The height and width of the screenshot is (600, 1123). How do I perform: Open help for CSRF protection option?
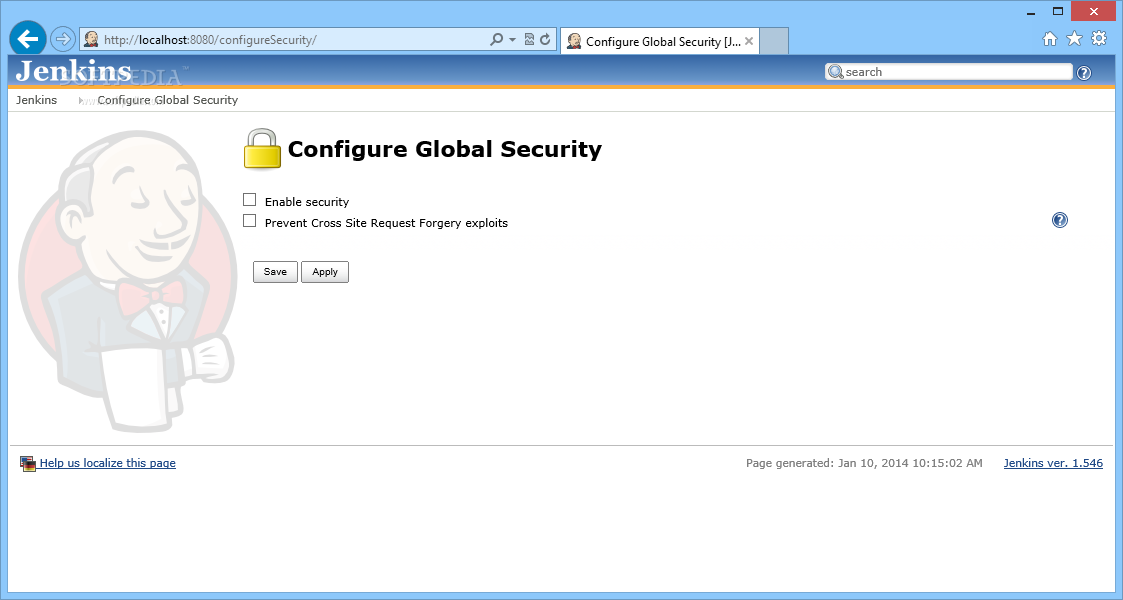point(1060,220)
